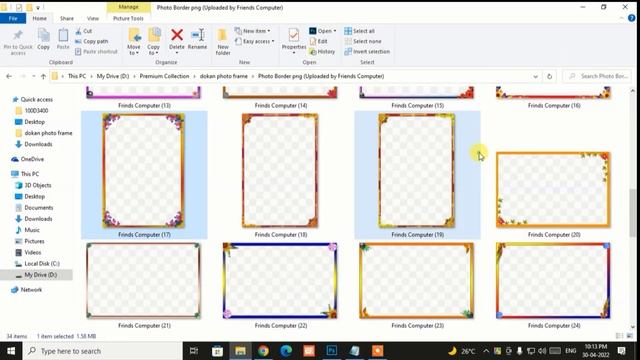
Task: Switch to large thumbnails view icon
Action: click(630, 336)
